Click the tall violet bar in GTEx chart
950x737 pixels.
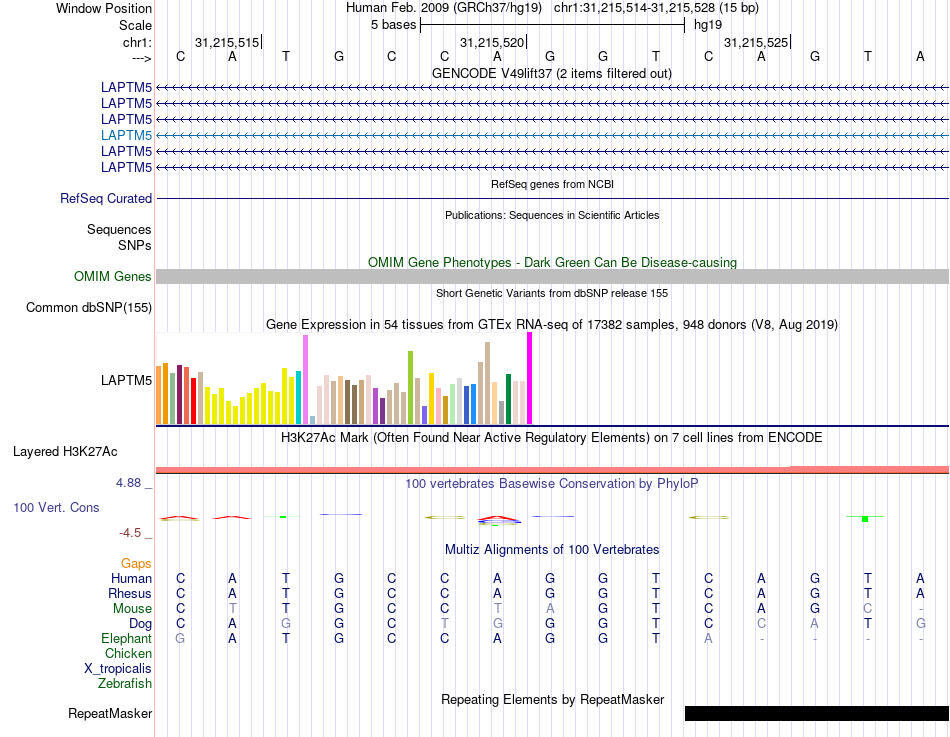(305, 379)
